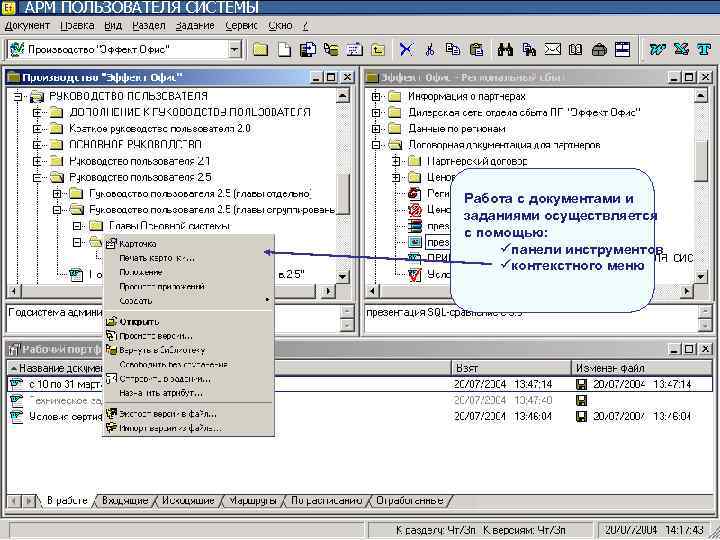
Task: Click the floppy disk icon in the 13:47:40 row
Action: pyautogui.click(x=581, y=400)
